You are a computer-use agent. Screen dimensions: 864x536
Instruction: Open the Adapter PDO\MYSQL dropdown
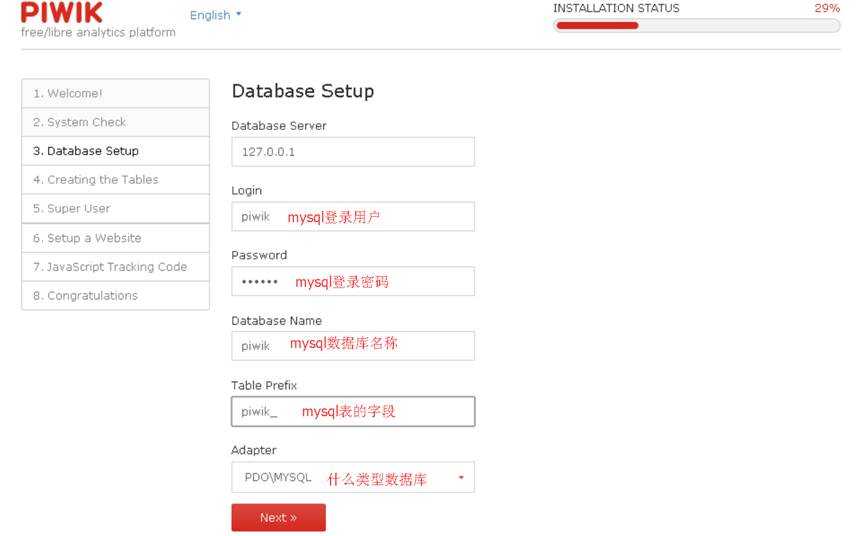(x=353, y=477)
